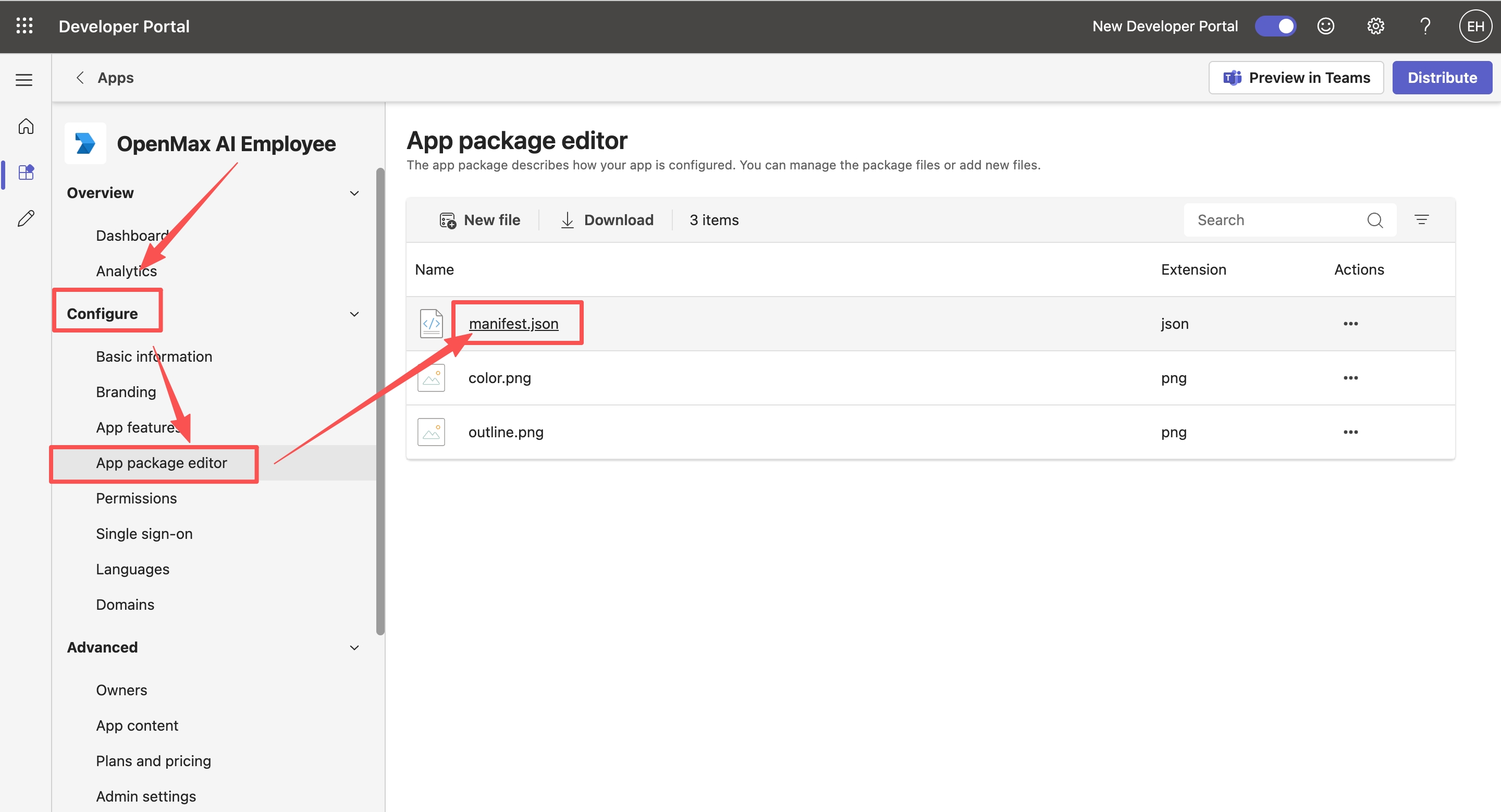
Task: Open the filter icon next to search
Action: tap(1421, 219)
